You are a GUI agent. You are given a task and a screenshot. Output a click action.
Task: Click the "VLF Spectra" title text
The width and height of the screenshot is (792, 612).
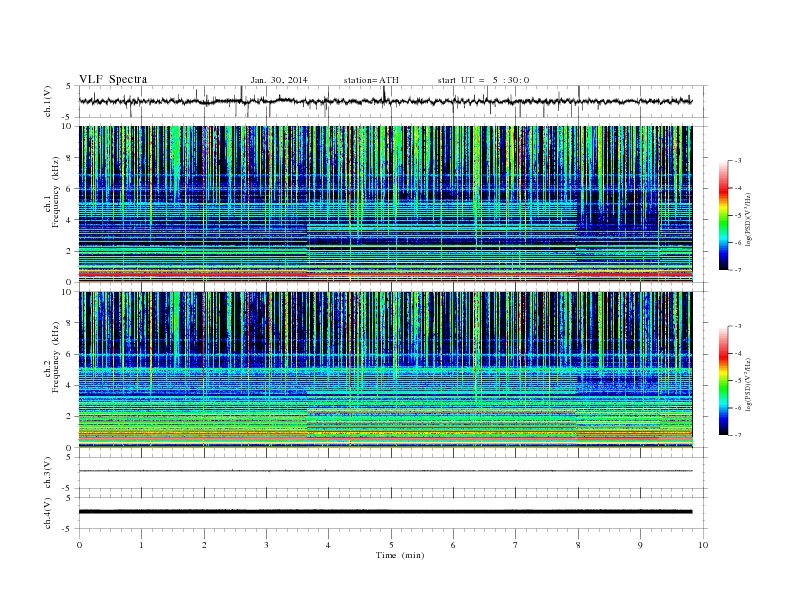point(113,79)
